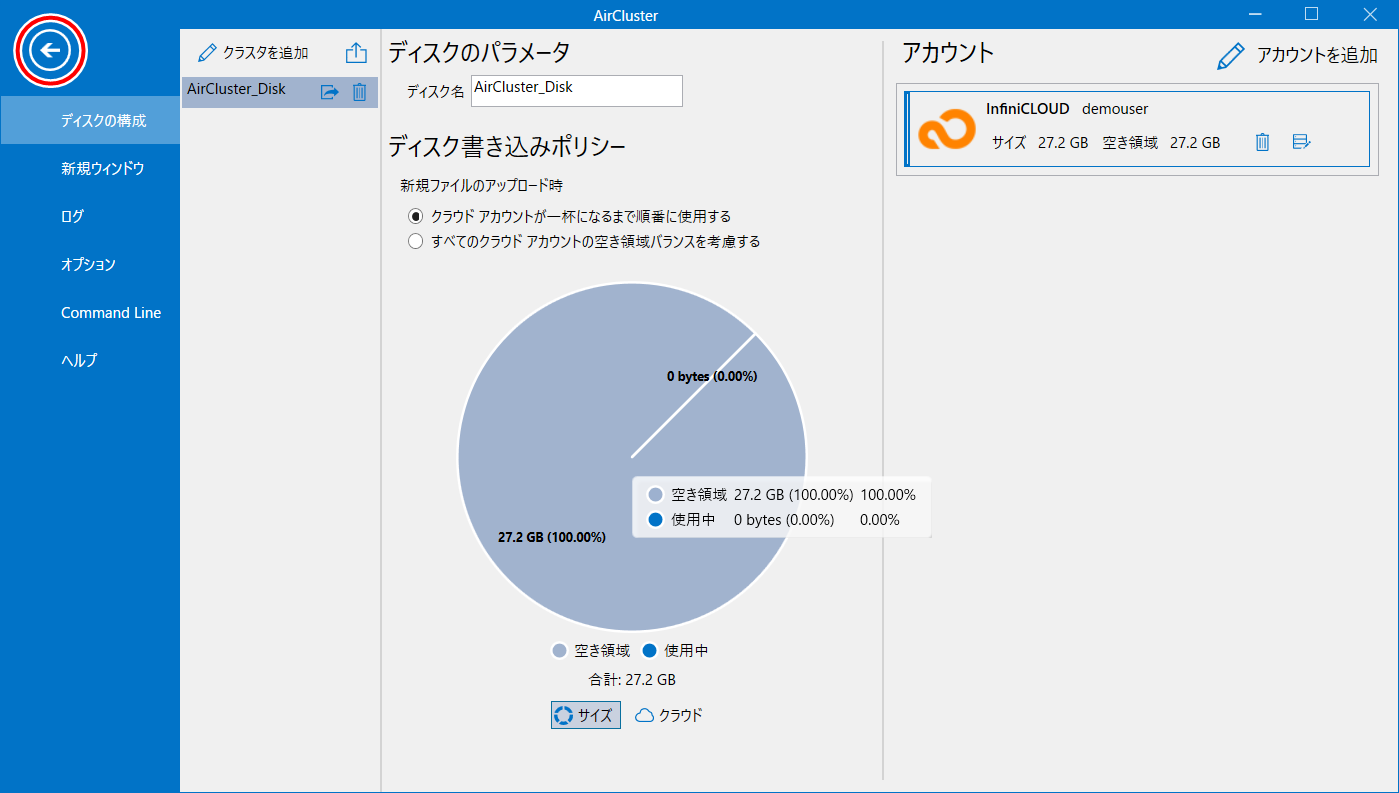Click the InfiniCLOUD orange logo

tap(946, 129)
